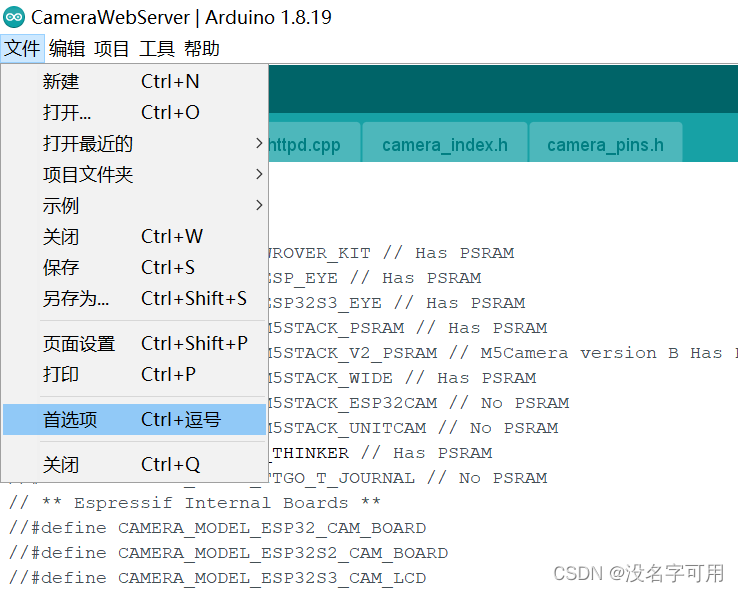Expand the 打开最近的 submenu
Screen dimensions: 738x592
coord(135,144)
